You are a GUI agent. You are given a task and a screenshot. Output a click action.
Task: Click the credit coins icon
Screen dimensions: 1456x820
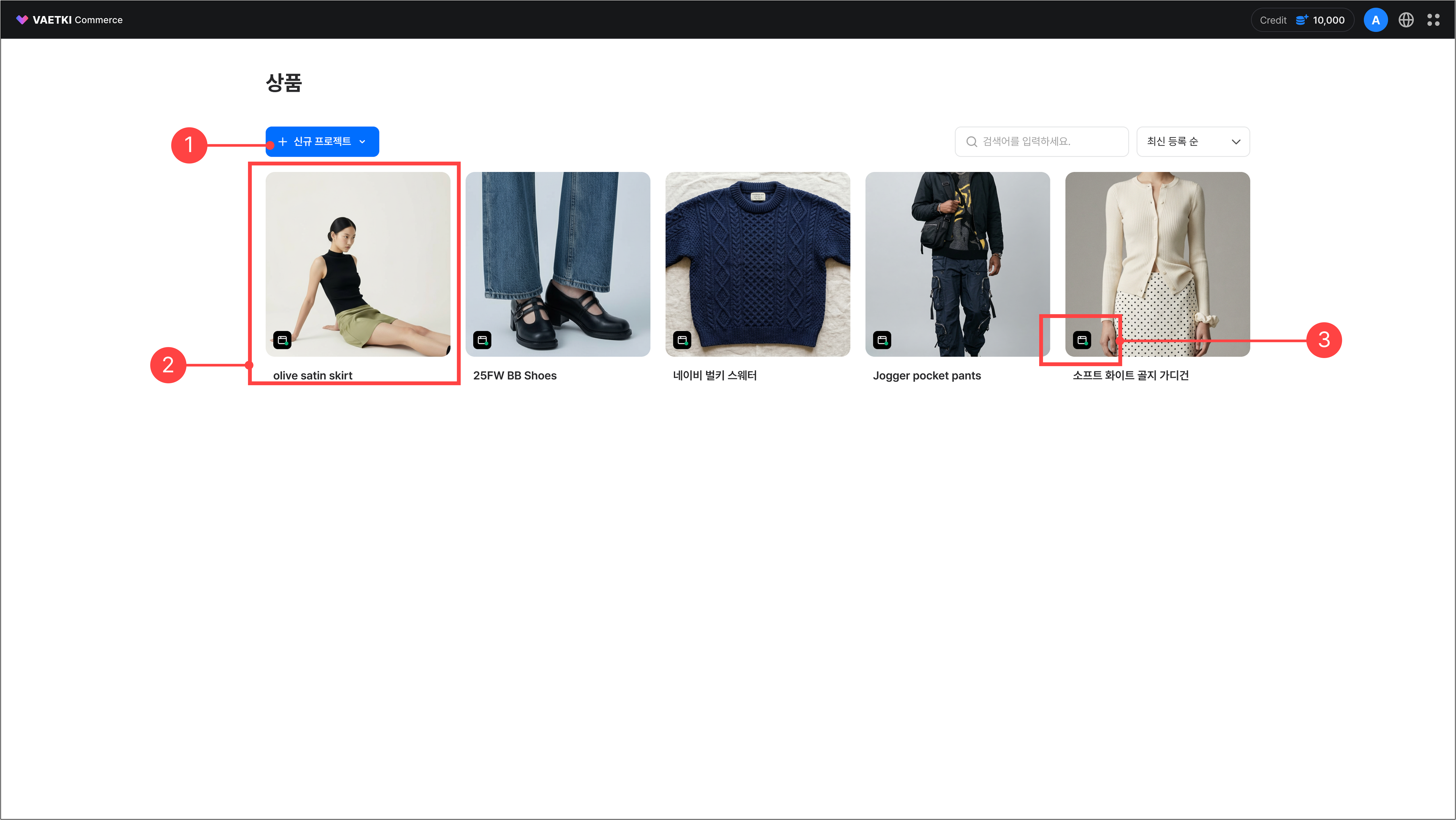pyautogui.click(x=1302, y=20)
